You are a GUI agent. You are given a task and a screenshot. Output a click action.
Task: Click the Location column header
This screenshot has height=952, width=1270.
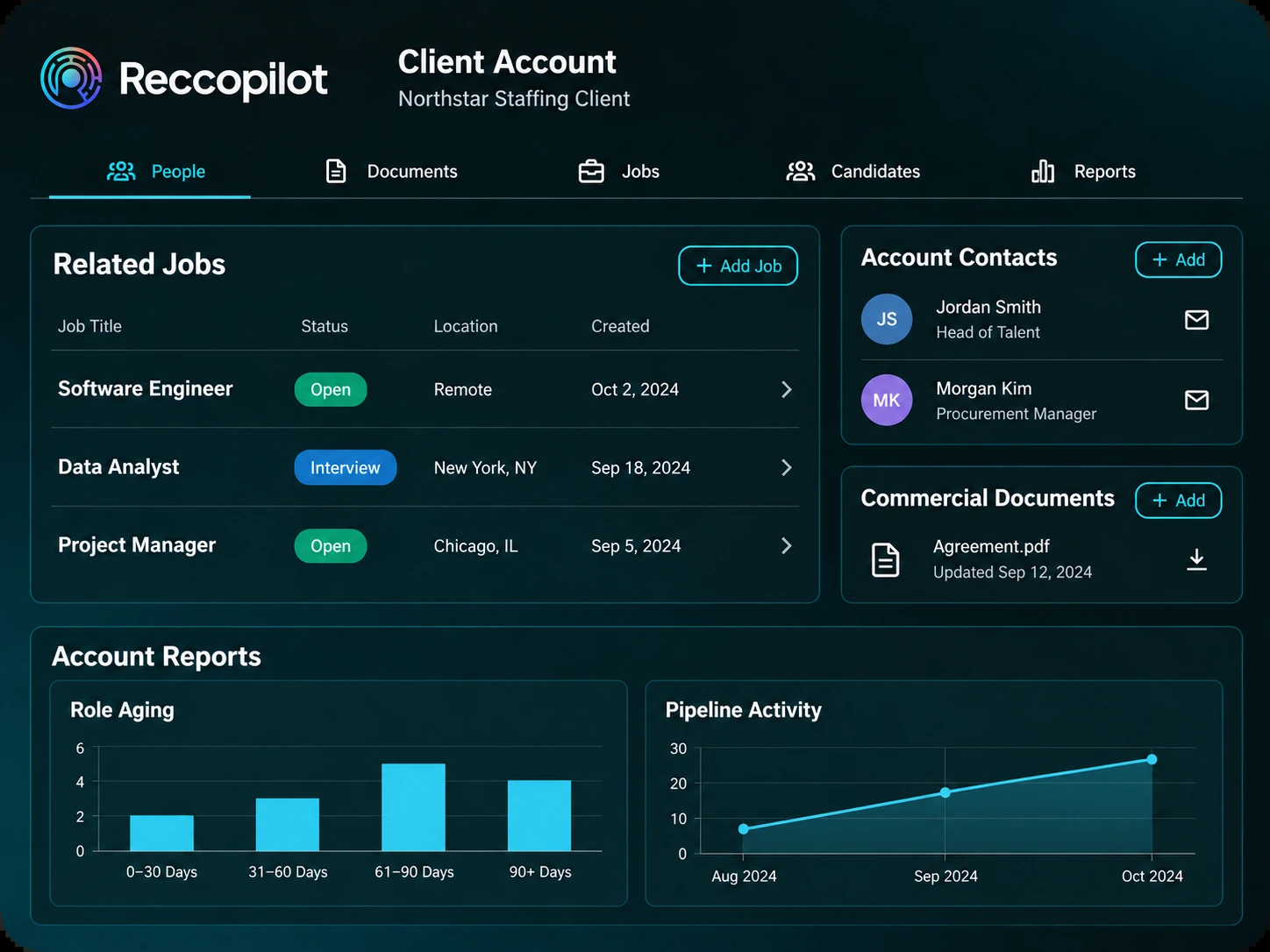point(466,326)
